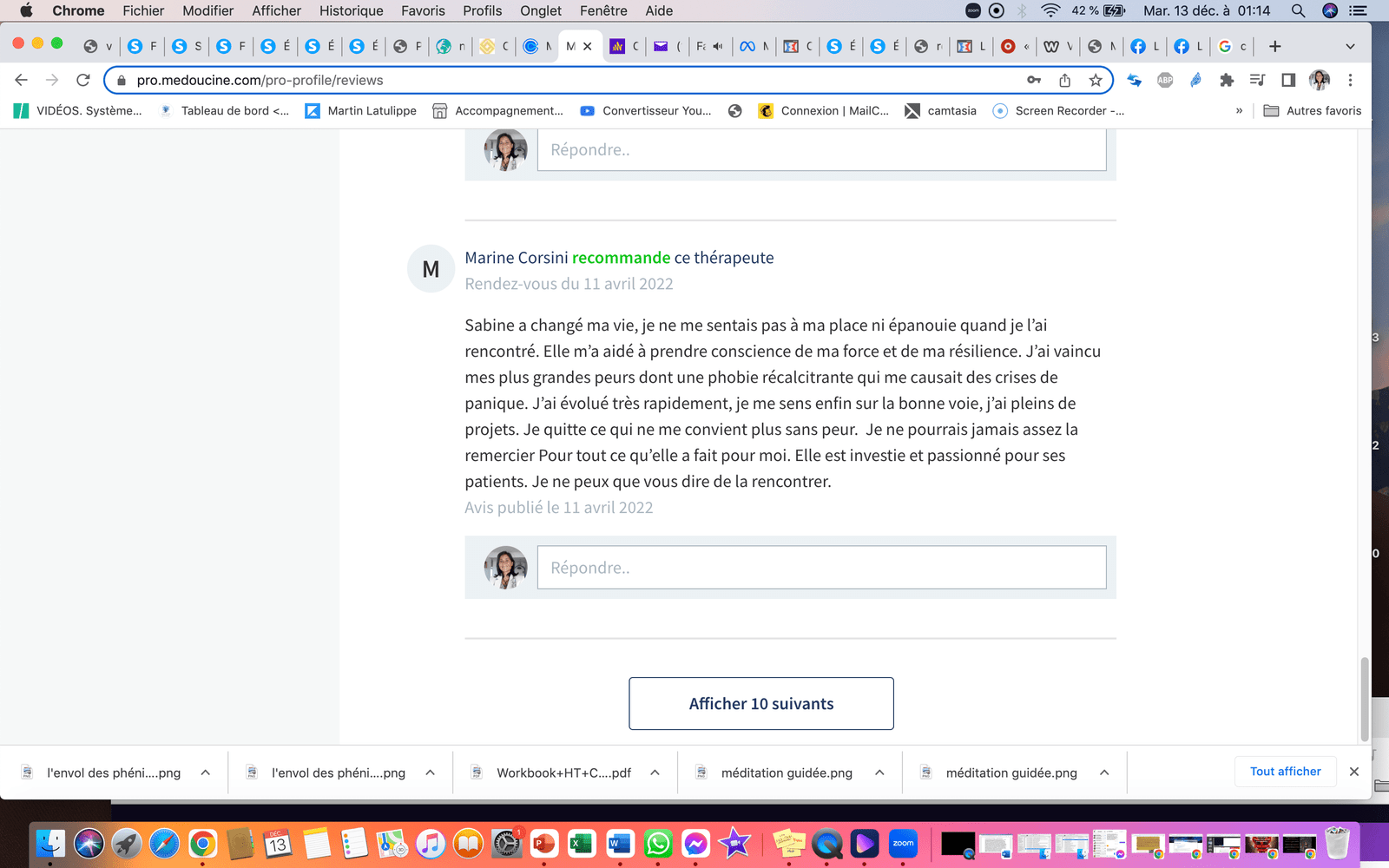Open the Martin Latulippe bookmark

click(361, 110)
